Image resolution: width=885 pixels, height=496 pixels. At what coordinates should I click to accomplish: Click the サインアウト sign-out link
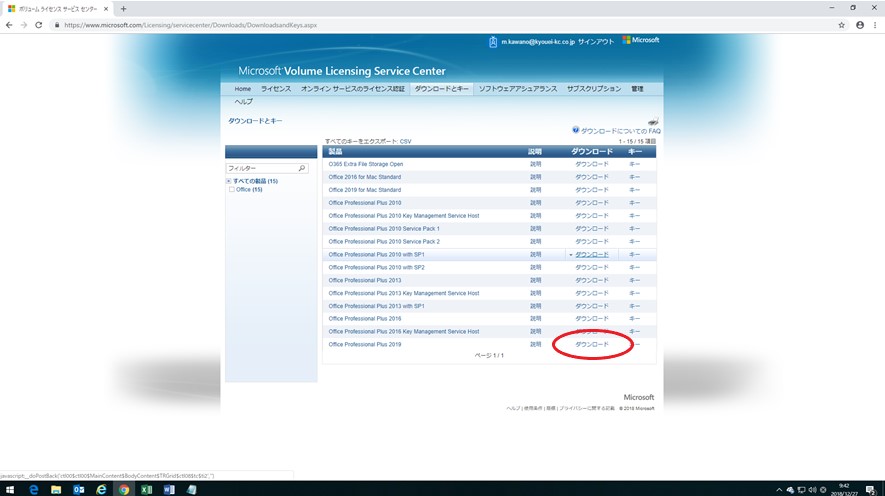pos(595,42)
